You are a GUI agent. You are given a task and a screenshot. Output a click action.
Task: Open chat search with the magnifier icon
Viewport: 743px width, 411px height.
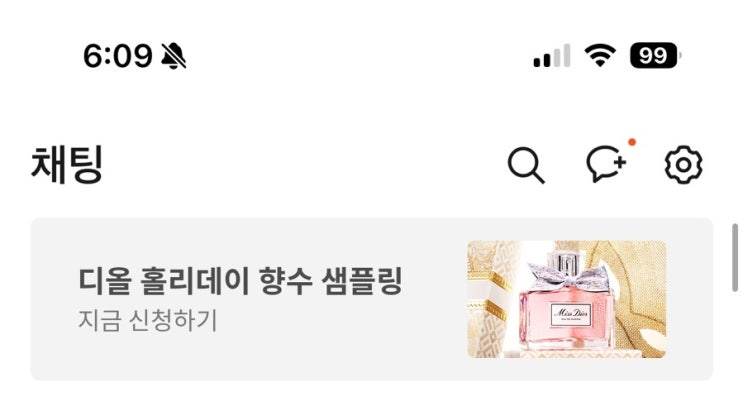[x=526, y=165]
